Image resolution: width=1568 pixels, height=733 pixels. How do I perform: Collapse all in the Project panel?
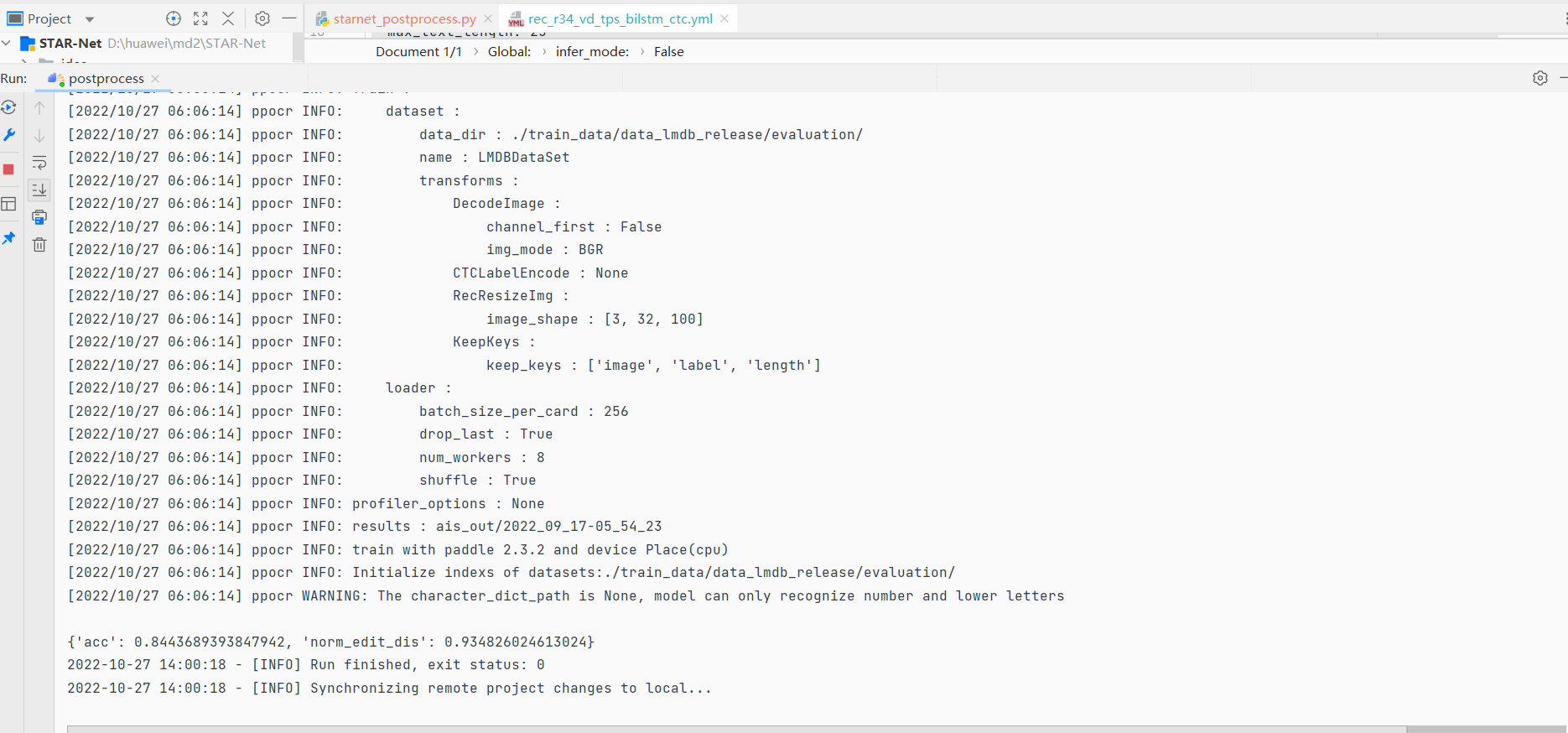[228, 18]
